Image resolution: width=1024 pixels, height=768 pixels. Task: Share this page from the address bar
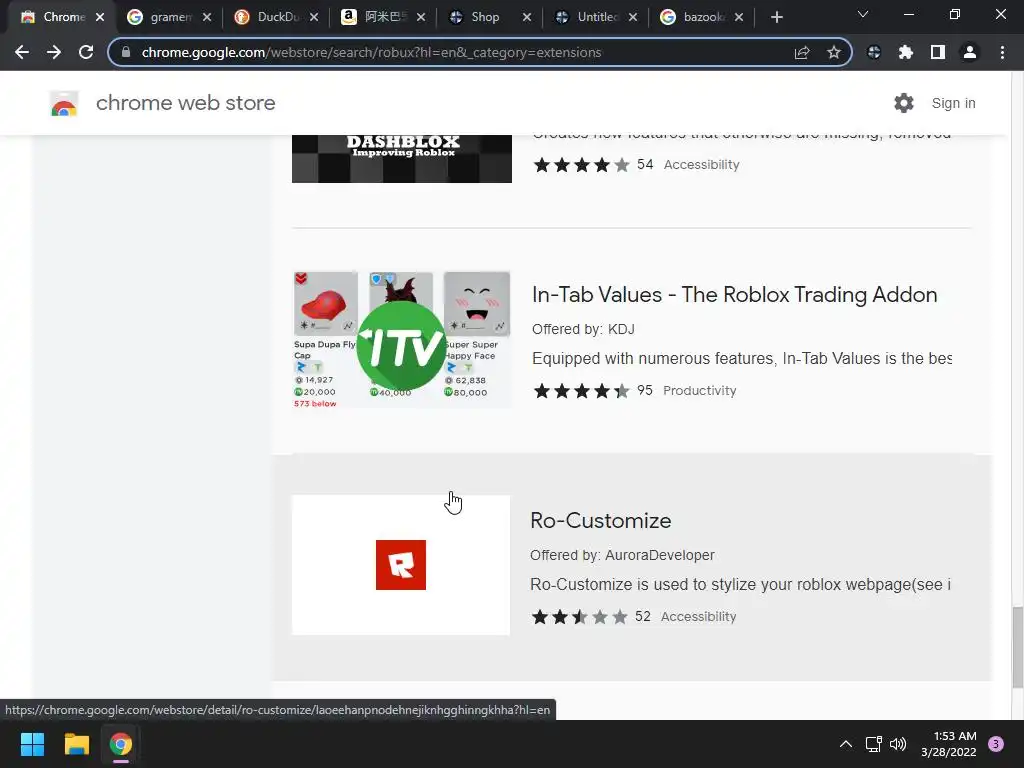point(802,52)
